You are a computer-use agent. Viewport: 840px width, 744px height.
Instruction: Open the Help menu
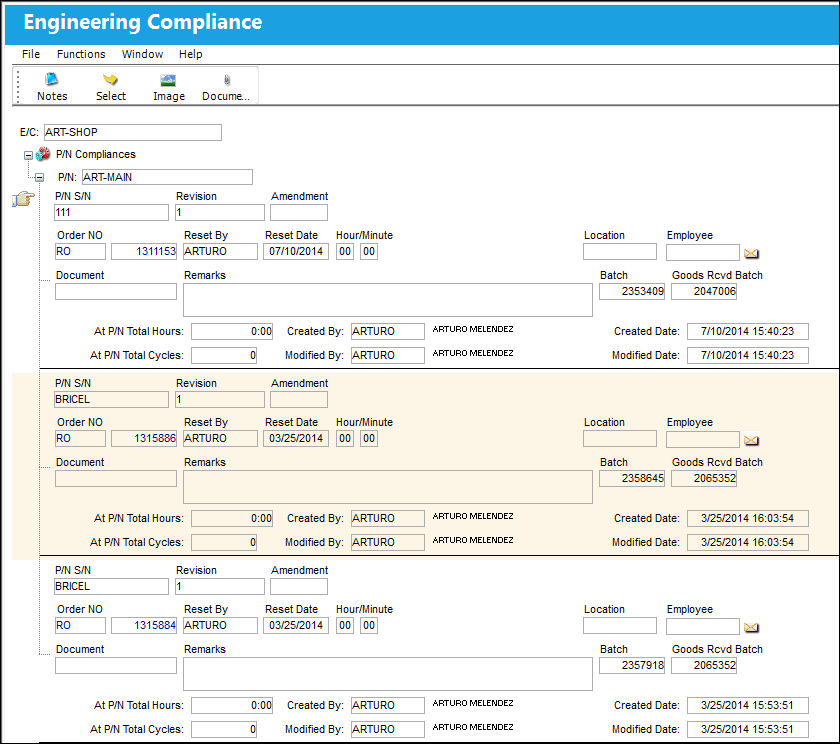click(191, 54)
